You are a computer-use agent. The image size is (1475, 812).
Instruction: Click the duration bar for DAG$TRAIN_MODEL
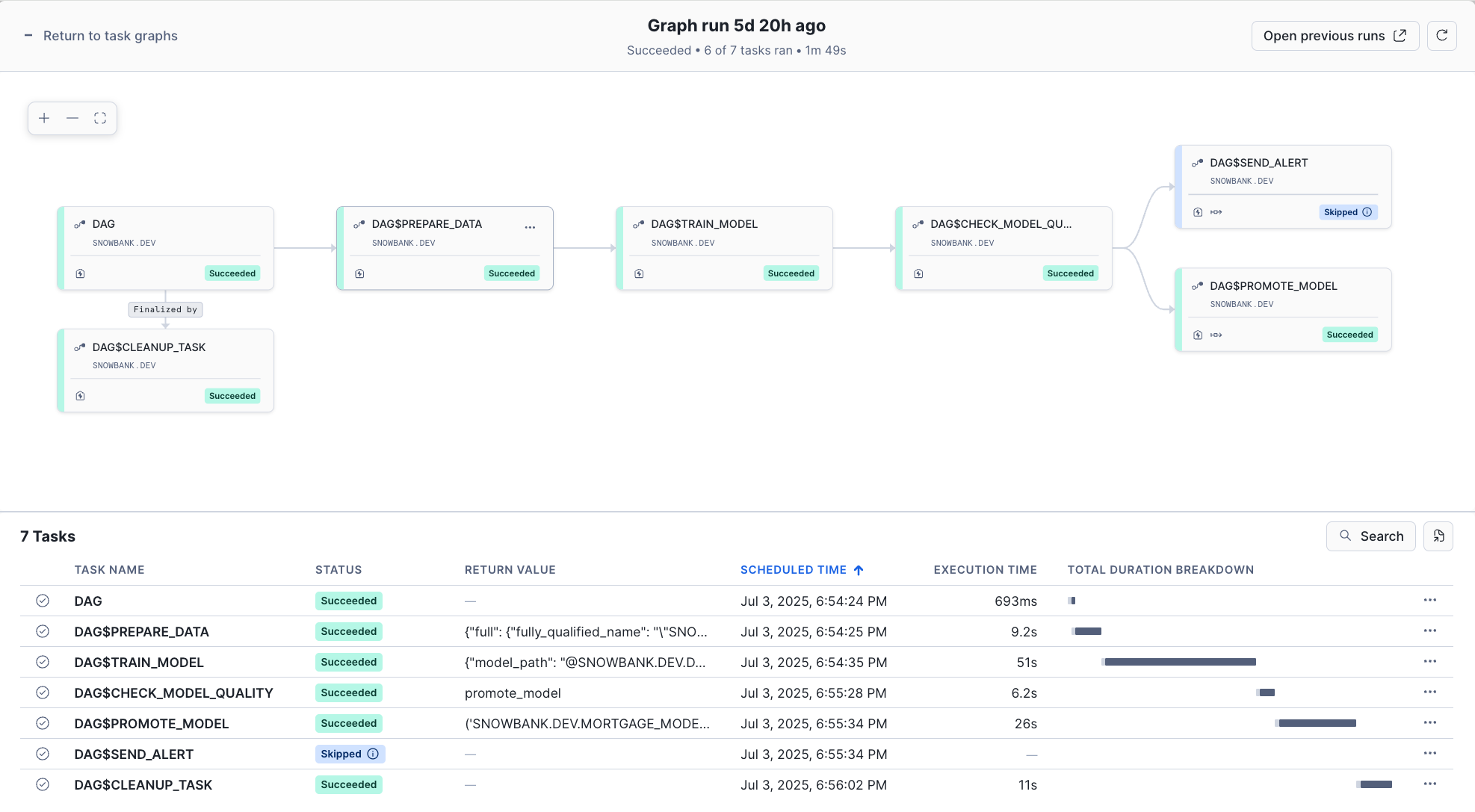1179,661
